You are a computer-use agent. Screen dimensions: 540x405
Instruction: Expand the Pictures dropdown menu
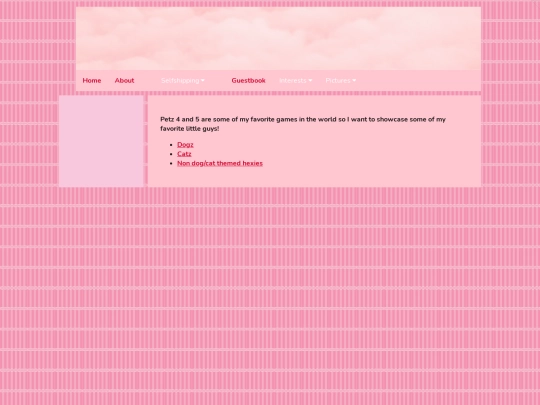pos(341,81)
